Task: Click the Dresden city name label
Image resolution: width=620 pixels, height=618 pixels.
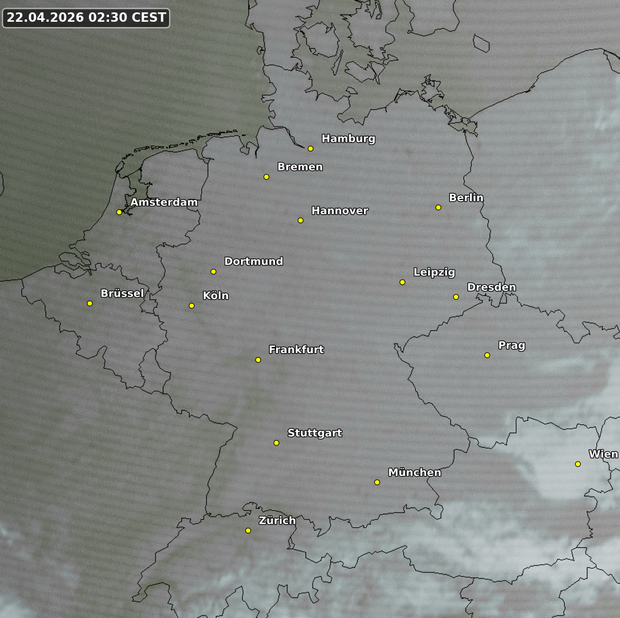Action: [x=491, y=288]
